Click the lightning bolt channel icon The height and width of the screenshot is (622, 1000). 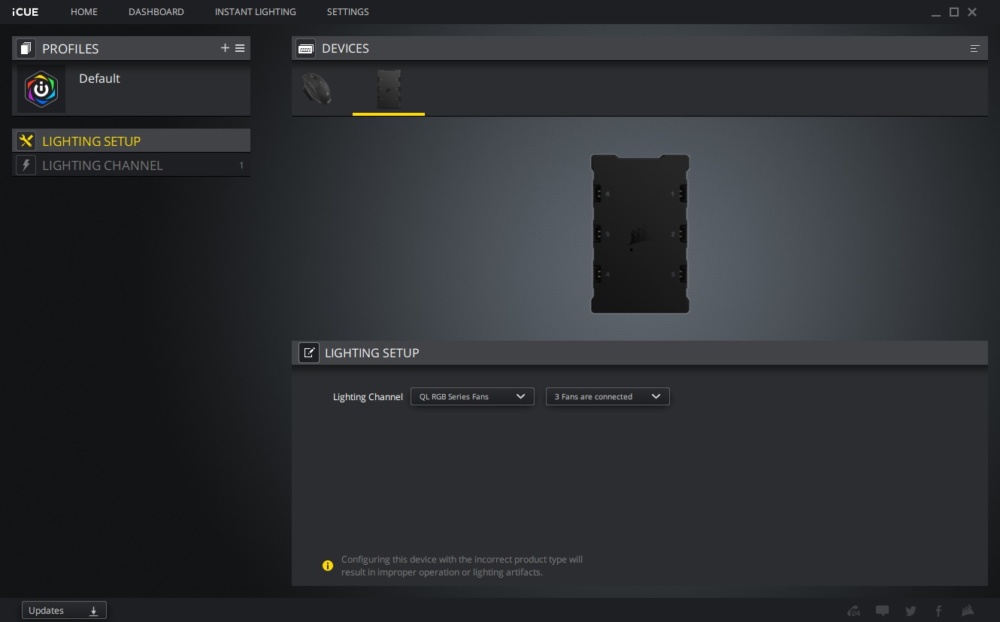point(26,165)
